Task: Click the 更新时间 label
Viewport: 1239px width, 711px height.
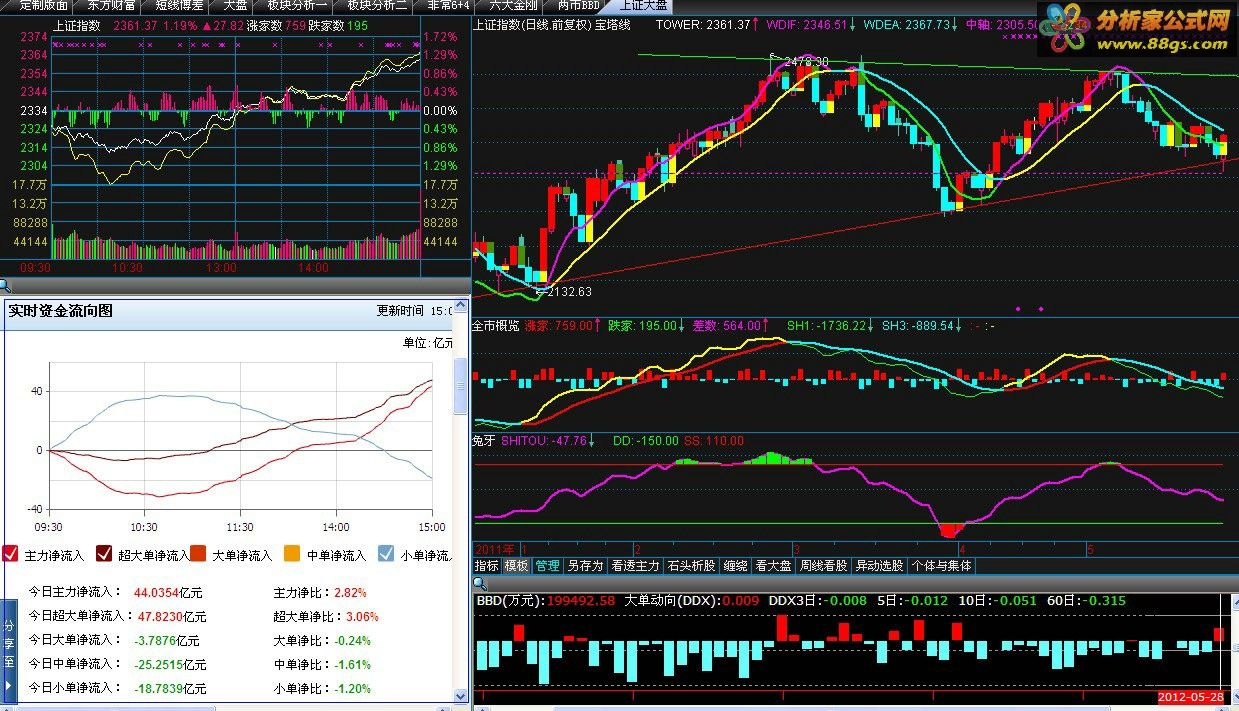Action: pyautogui.click(x=400, y=311)
